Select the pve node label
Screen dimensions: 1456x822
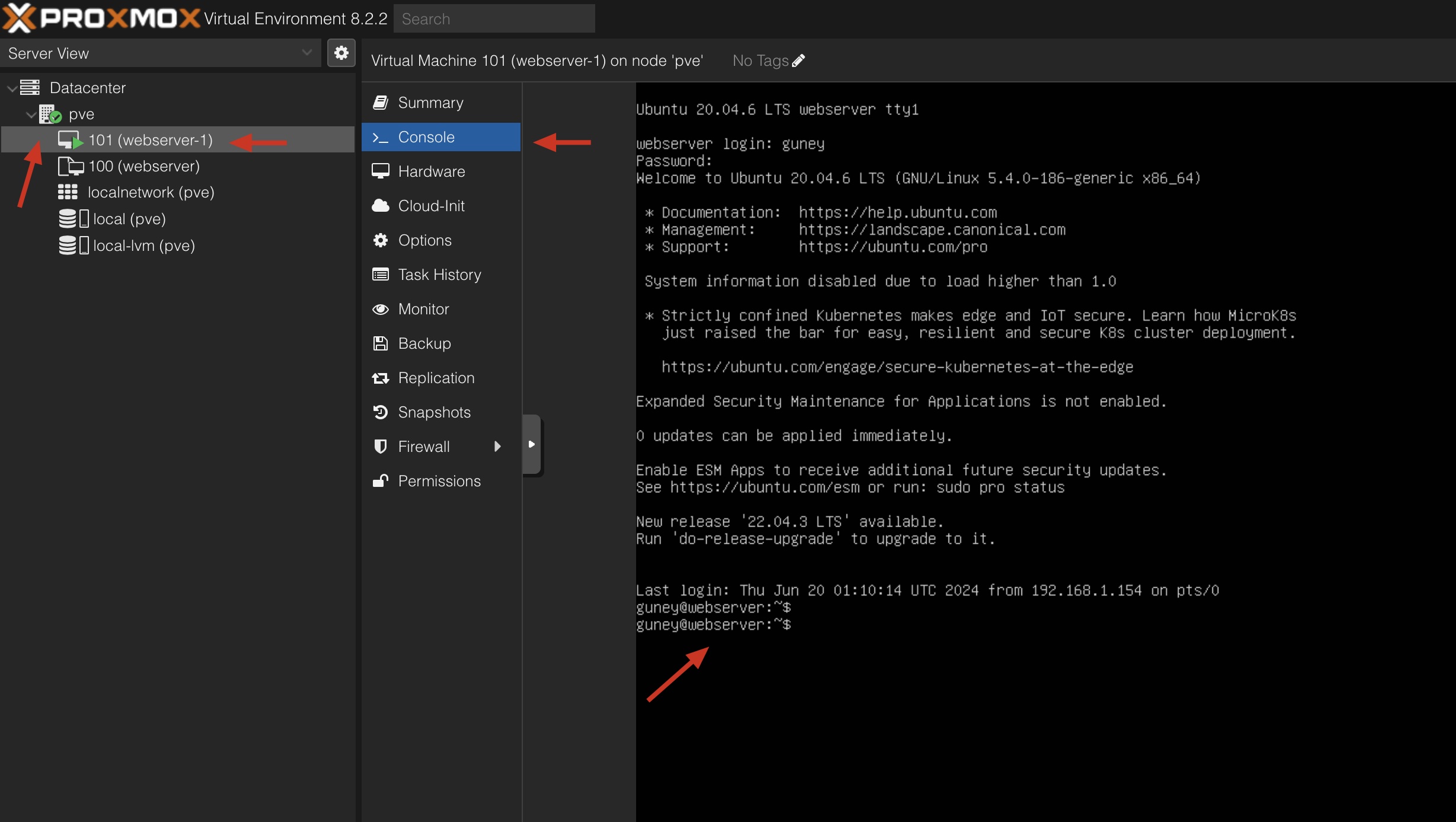point(81,114)
